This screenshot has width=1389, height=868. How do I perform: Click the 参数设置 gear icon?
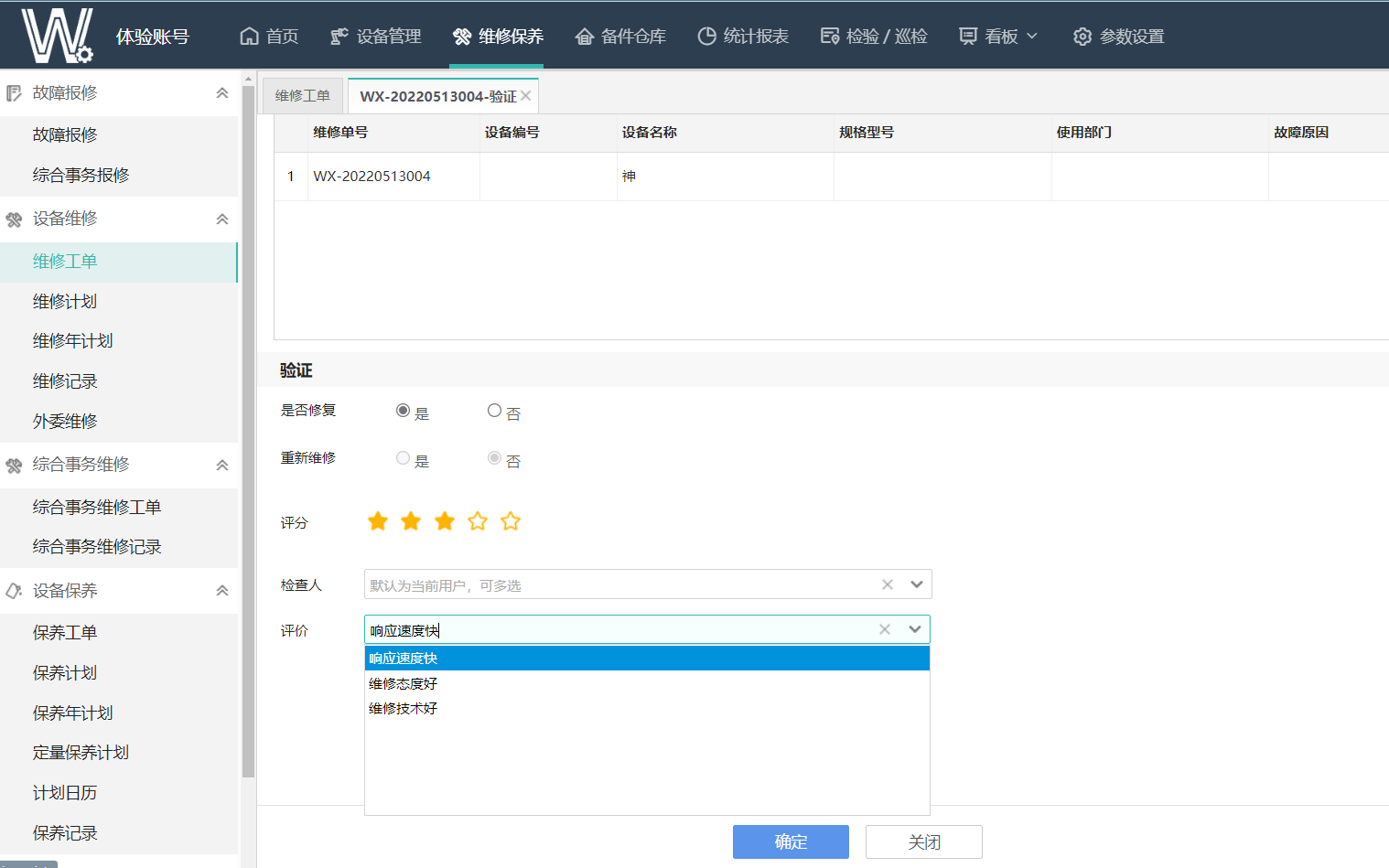(1082, 37)
